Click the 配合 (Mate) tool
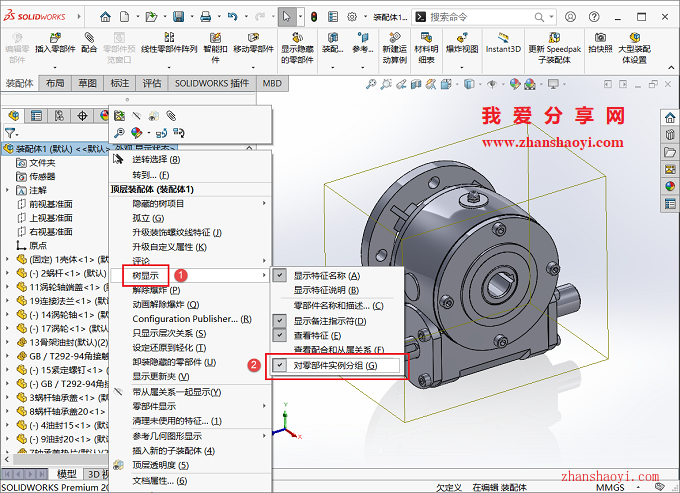 (89, 43)
